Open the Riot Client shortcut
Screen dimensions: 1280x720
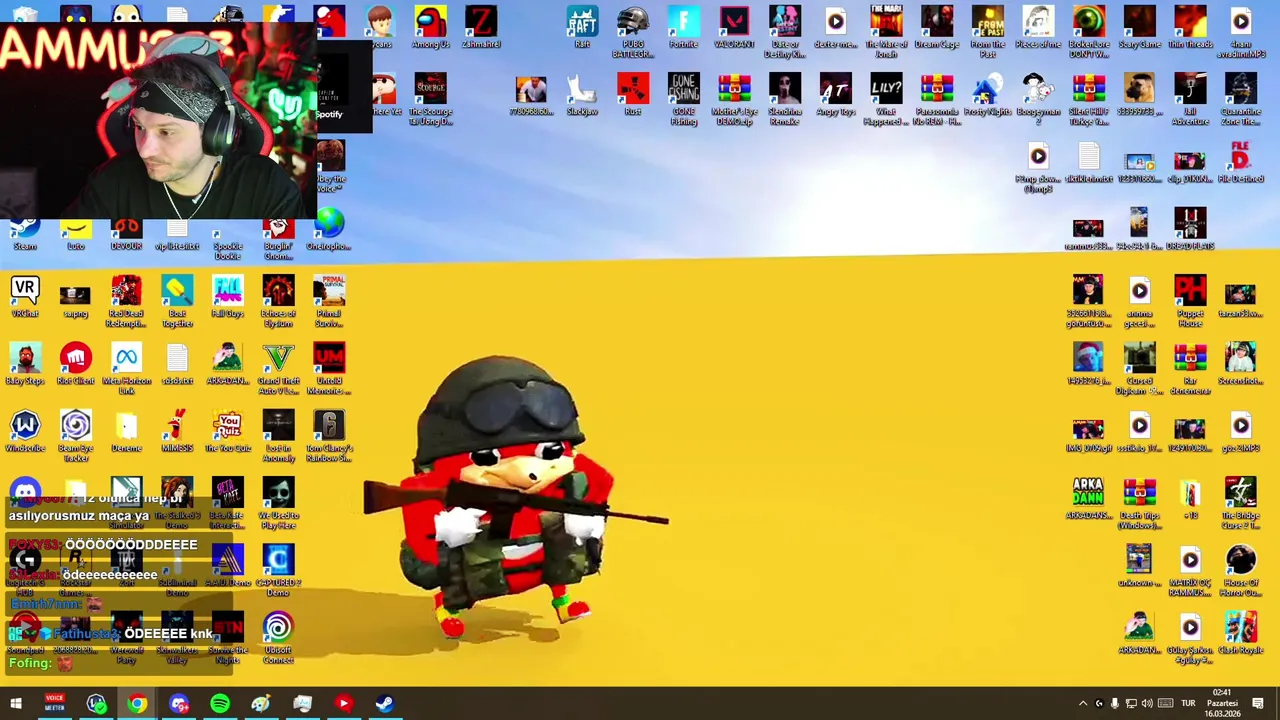click(x=76, y=363)
